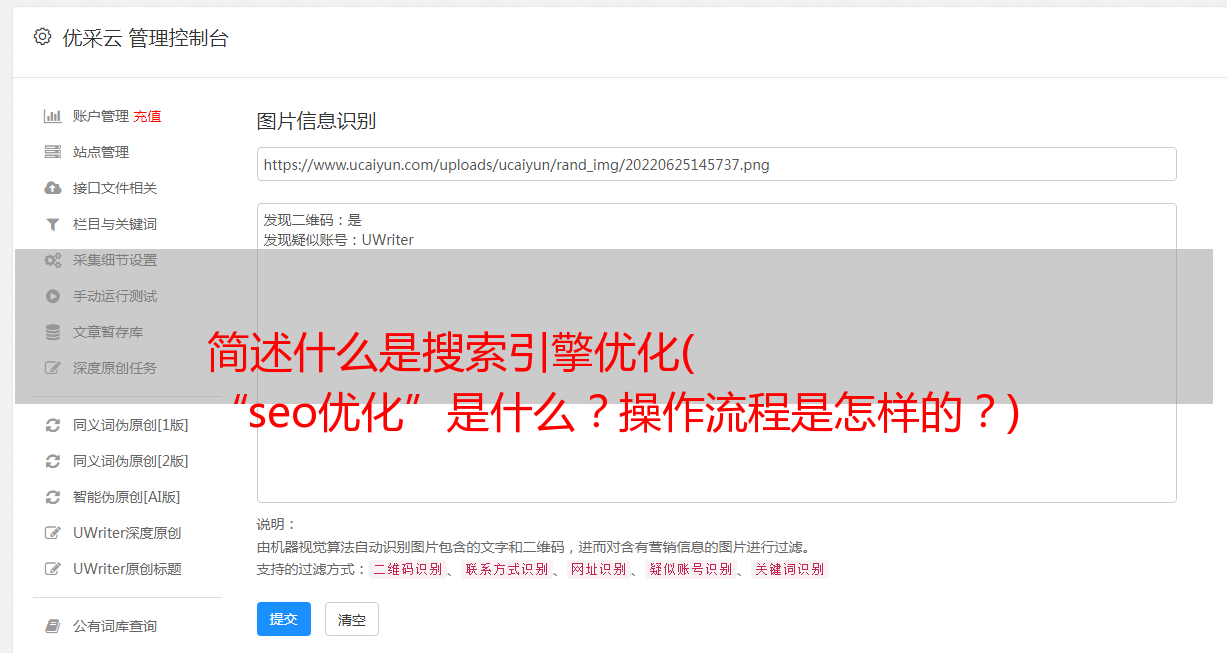Open 采集细节设置 menu item

click(x=115, y=260)
